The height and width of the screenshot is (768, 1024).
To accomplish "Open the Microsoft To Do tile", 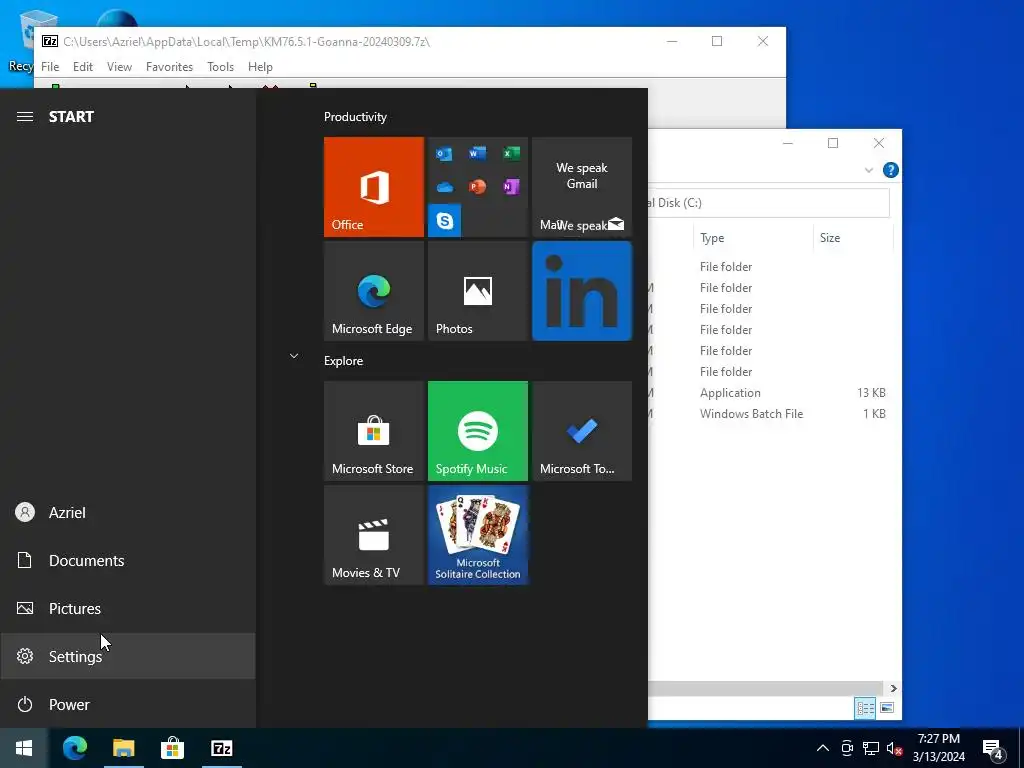I will click(582, 431).
